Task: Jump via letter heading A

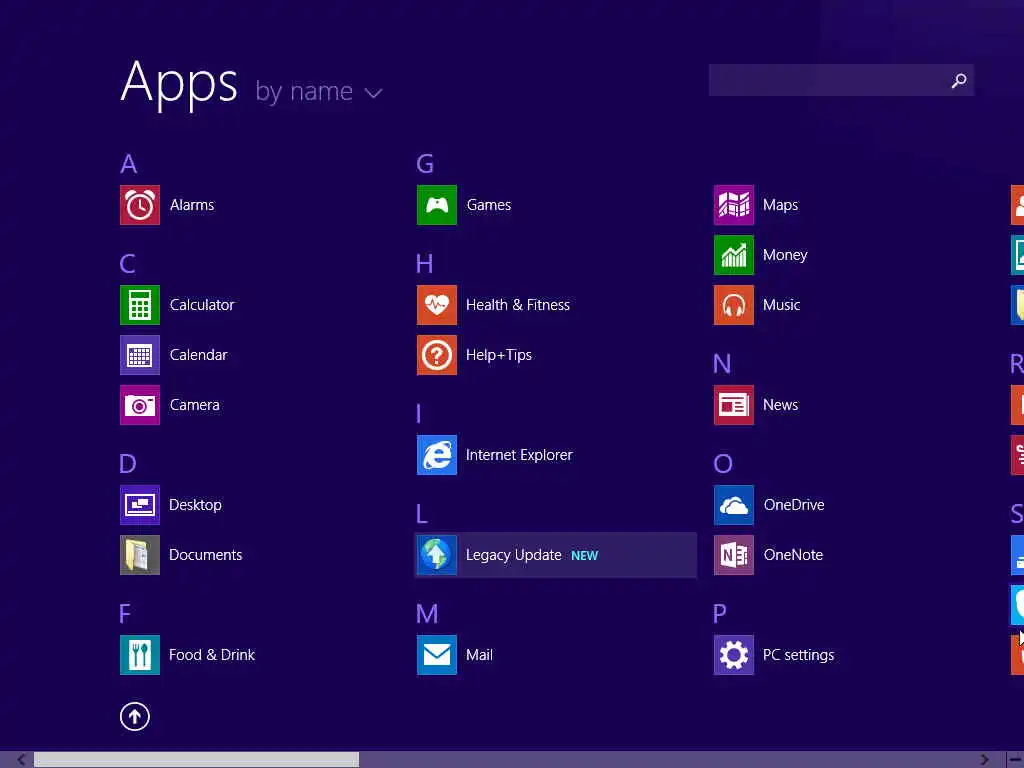Action: click(x=129, y=164)
